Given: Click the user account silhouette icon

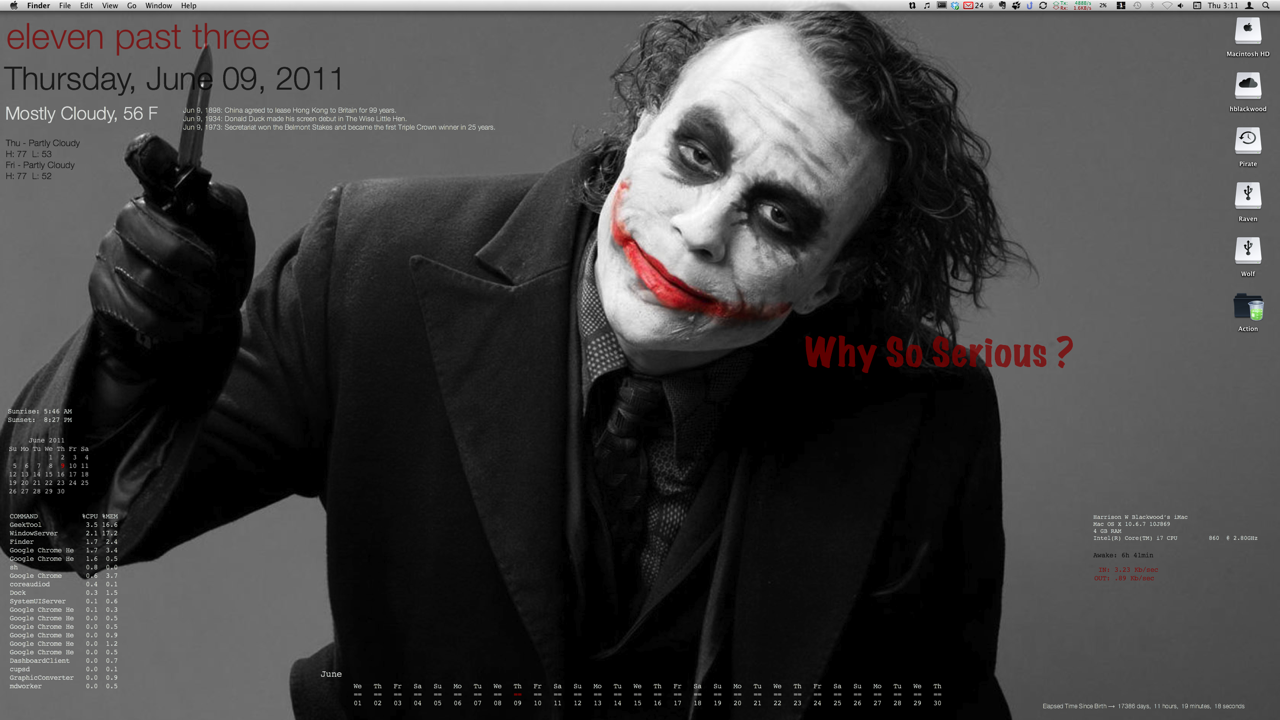Looking at the screenshot, I should [1250, 6].
